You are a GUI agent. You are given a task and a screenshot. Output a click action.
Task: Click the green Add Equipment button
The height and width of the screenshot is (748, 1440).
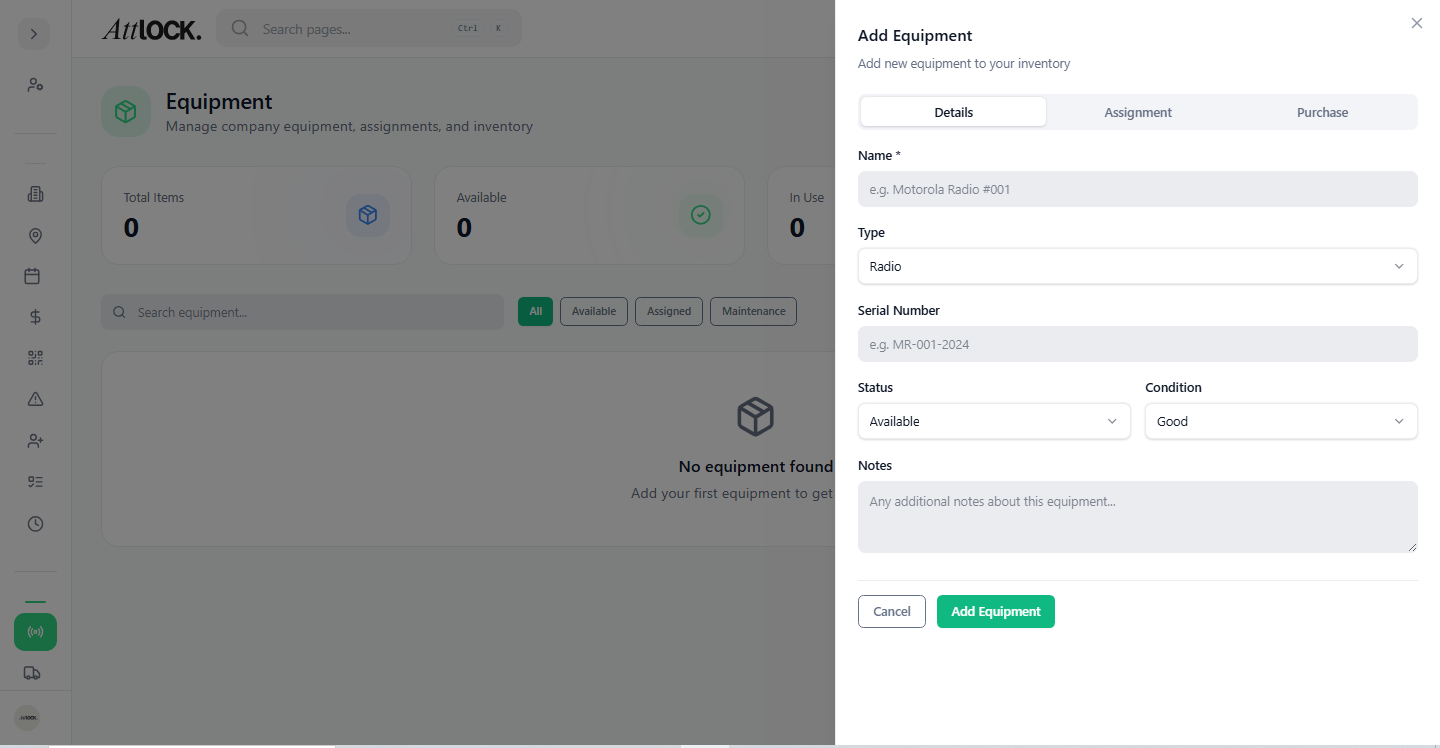(x=995, y=611)
